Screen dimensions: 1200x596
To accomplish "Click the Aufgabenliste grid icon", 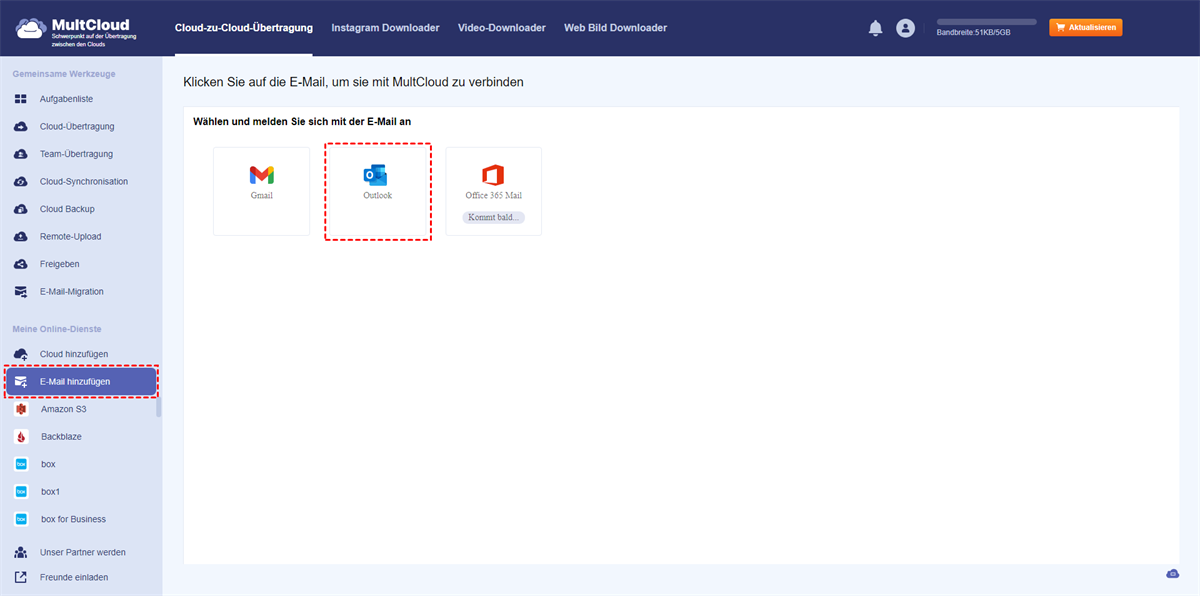I will click(x=20, y=99).
